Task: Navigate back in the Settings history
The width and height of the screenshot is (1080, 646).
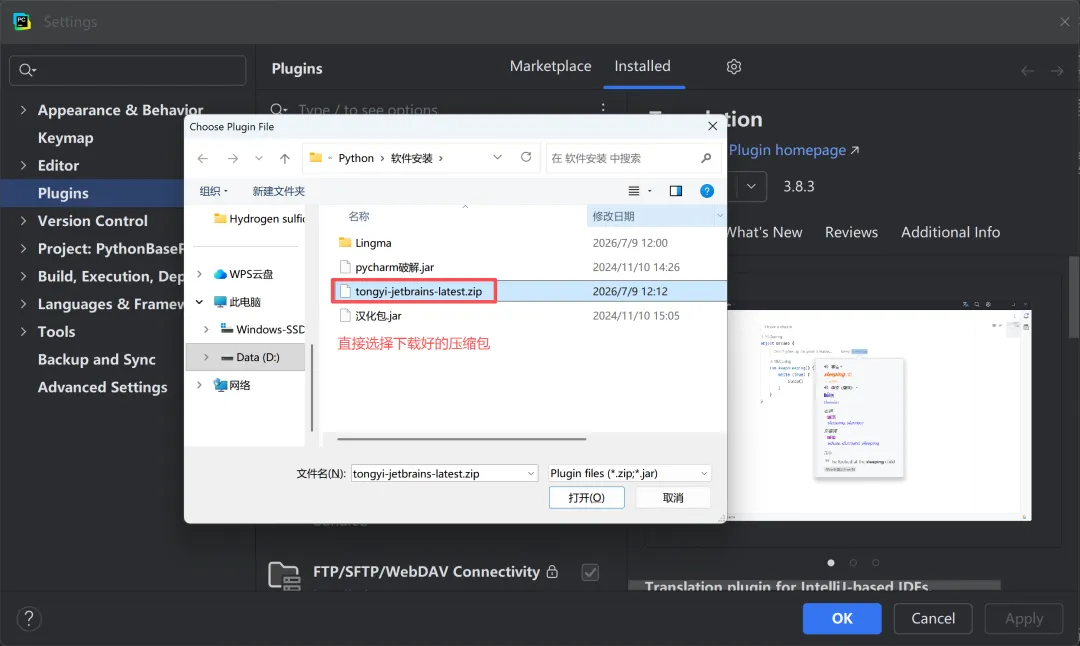Action: pyautogui.click(x=1028, y=71)
